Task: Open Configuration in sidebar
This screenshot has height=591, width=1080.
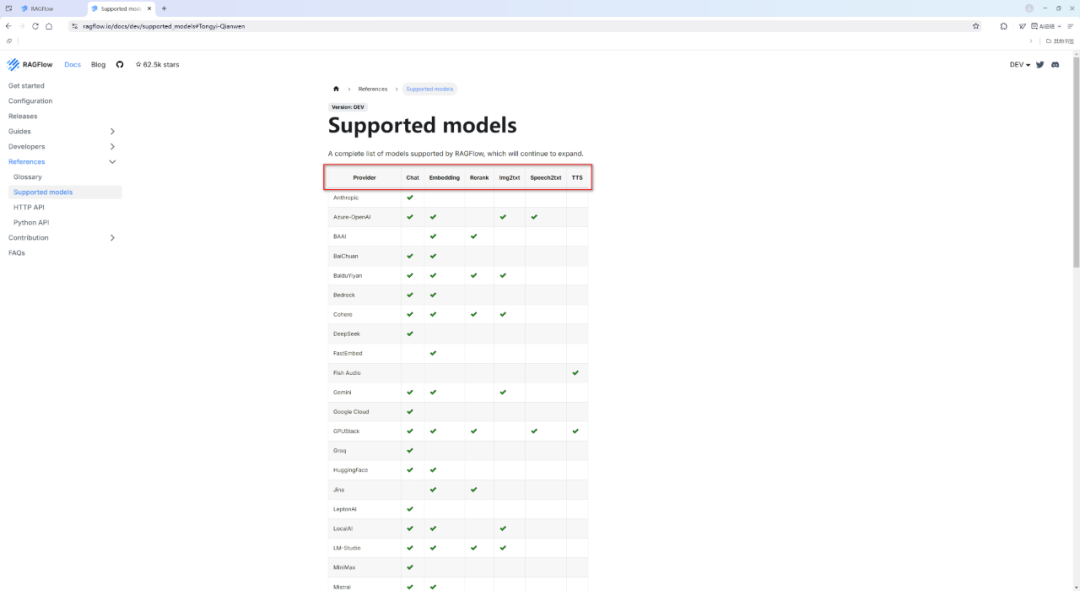Action: click(x=30, y=101)
